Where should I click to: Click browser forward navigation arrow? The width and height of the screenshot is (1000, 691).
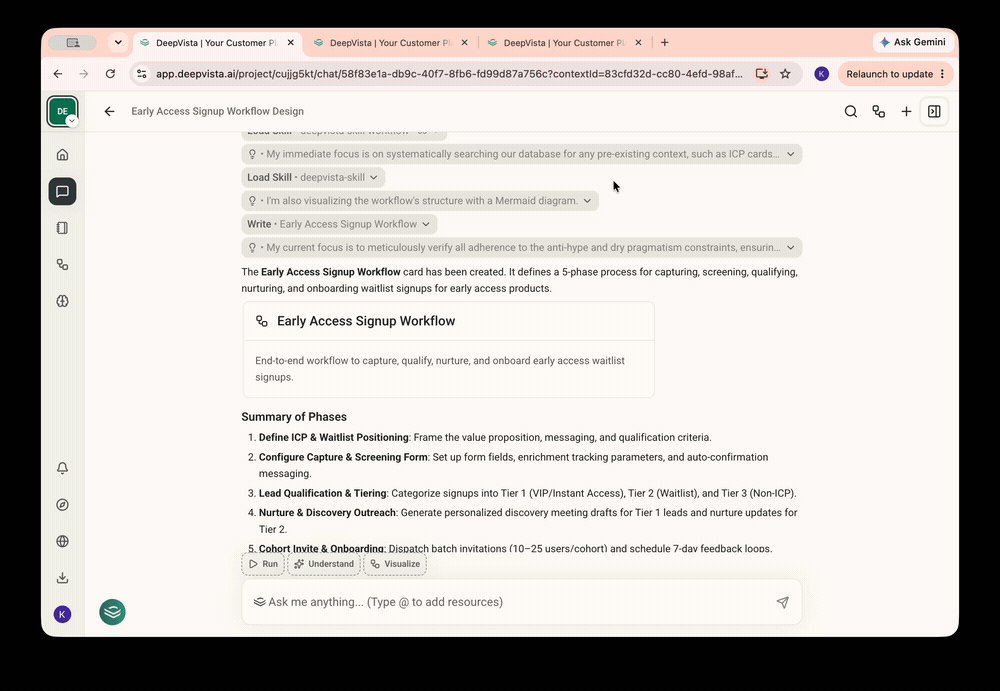coord(84,74)
